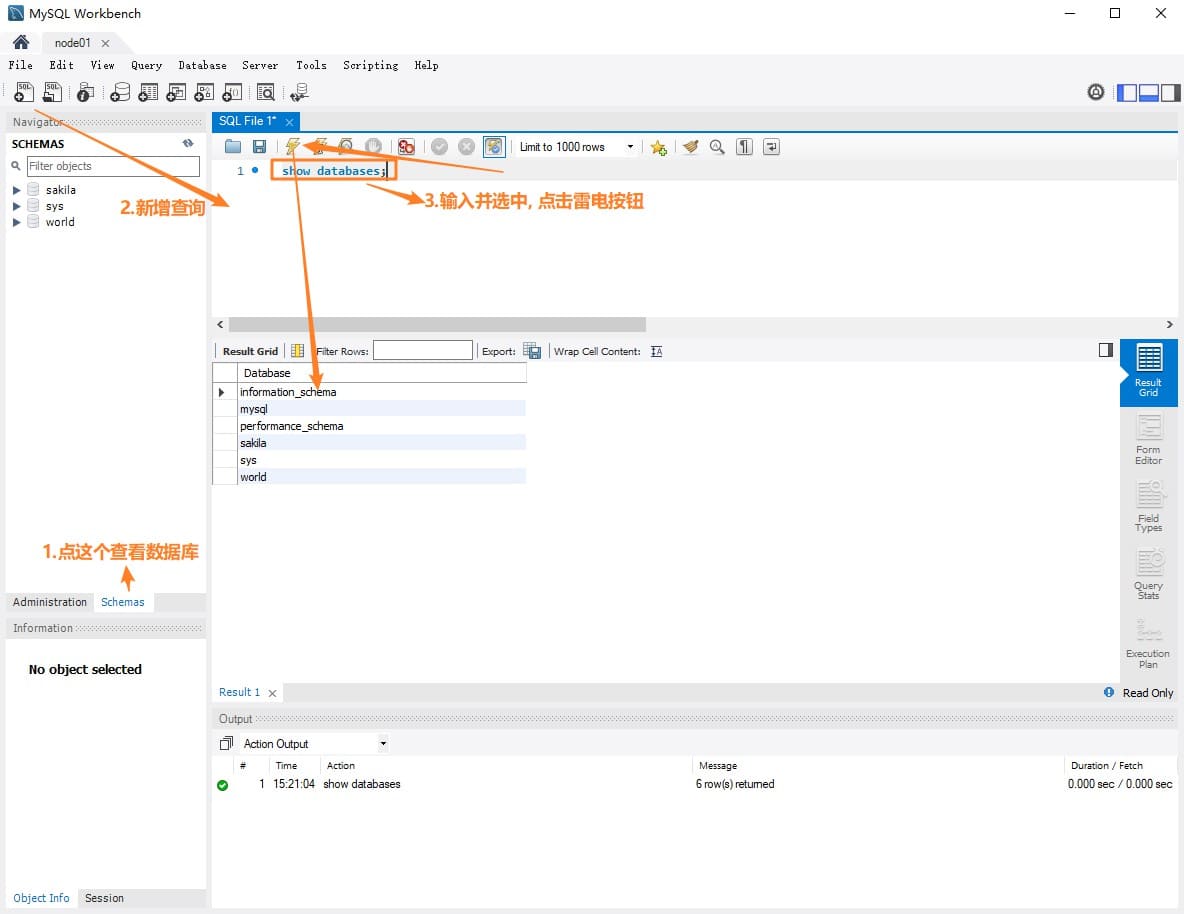Click the execute query lightning bolt icon
The width and height of the screenshot is (1184, 914).
(292, 147)
